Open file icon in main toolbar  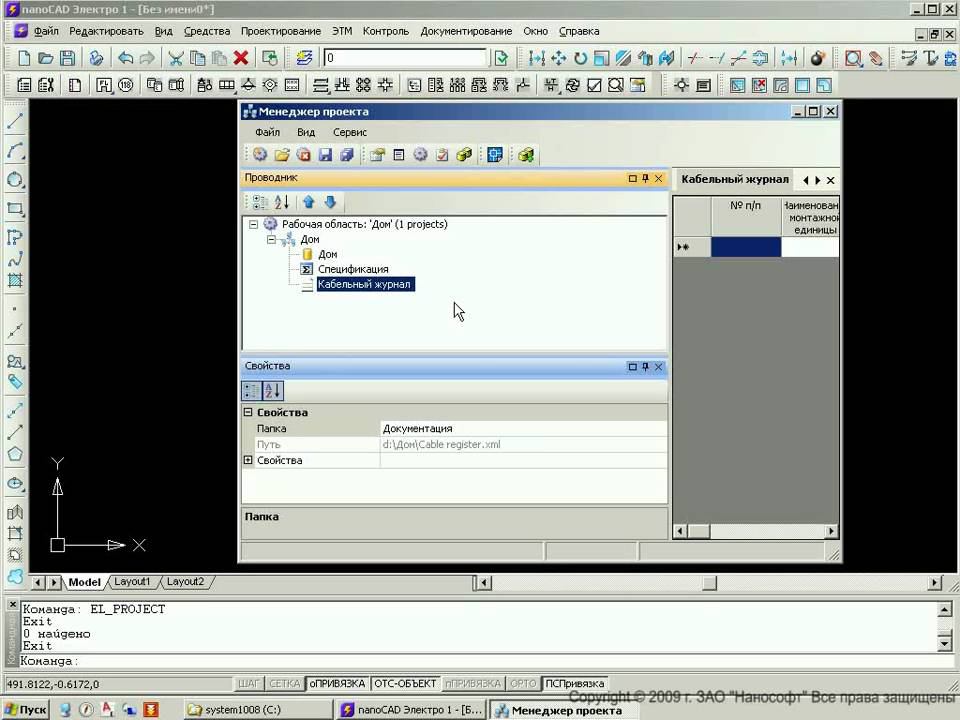coord(46,58)
